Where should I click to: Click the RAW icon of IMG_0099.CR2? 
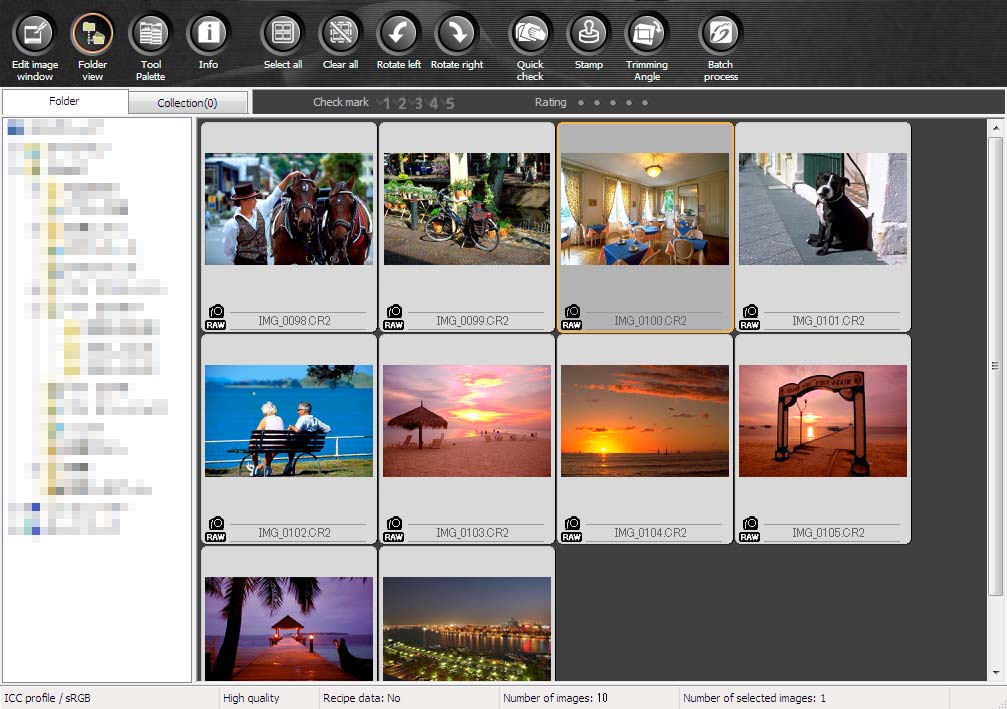click(394, 317)
